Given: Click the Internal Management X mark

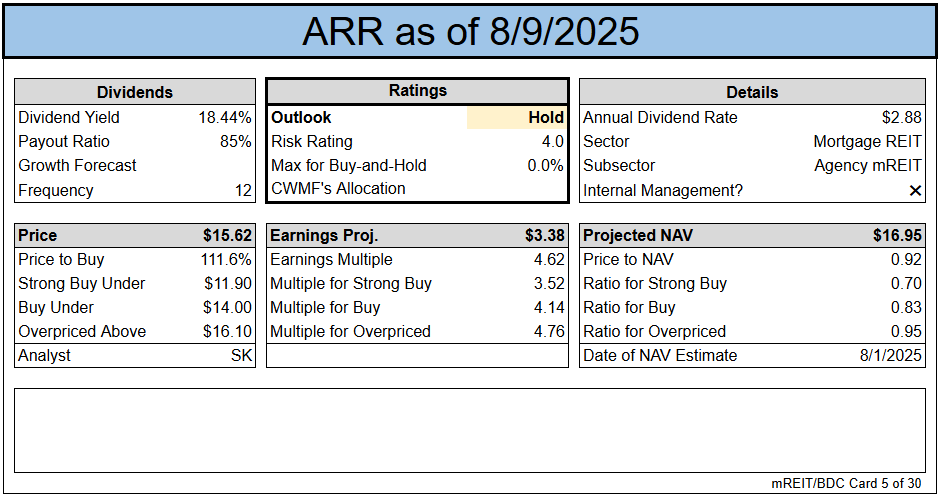Looking at the screenshot, I should point(915,190).
